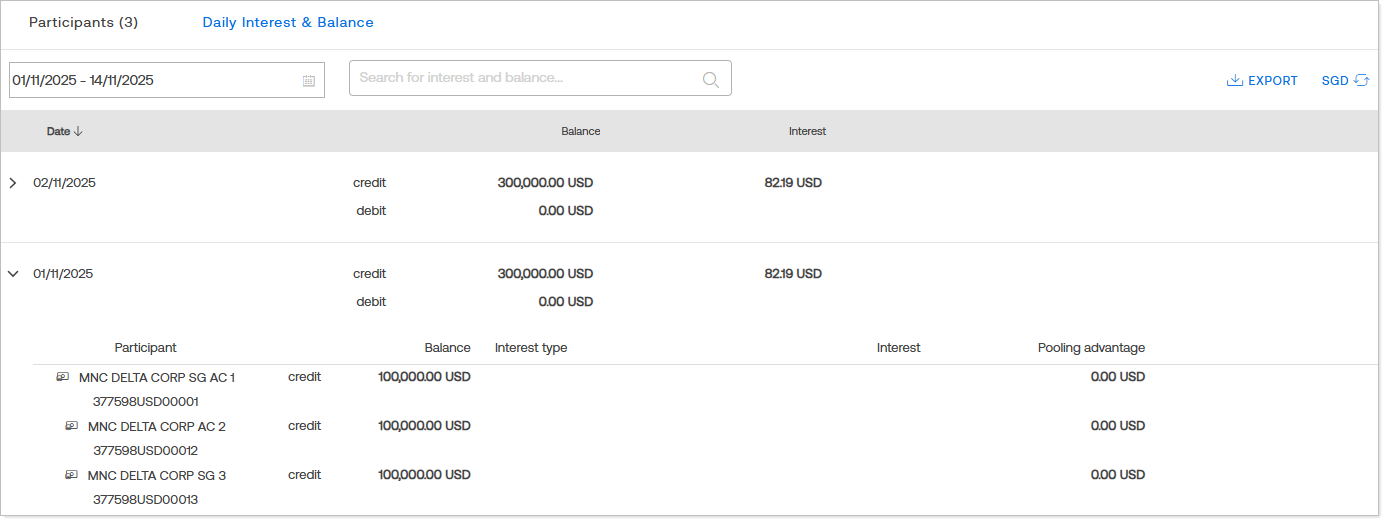Click the date range input field

(x=150, y=80)
